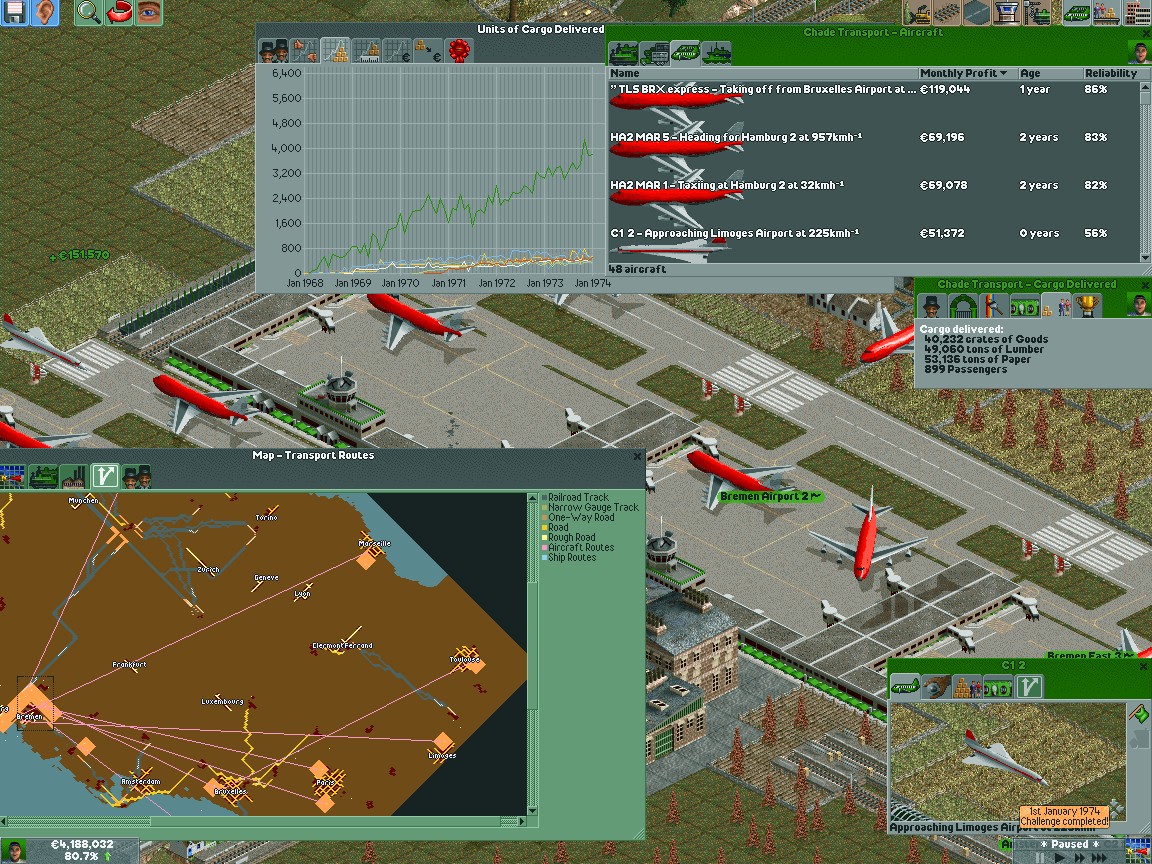Open the airport control tower build tool
Viewport: 1152px width, 864px height.
click(x=1007, y=12)
